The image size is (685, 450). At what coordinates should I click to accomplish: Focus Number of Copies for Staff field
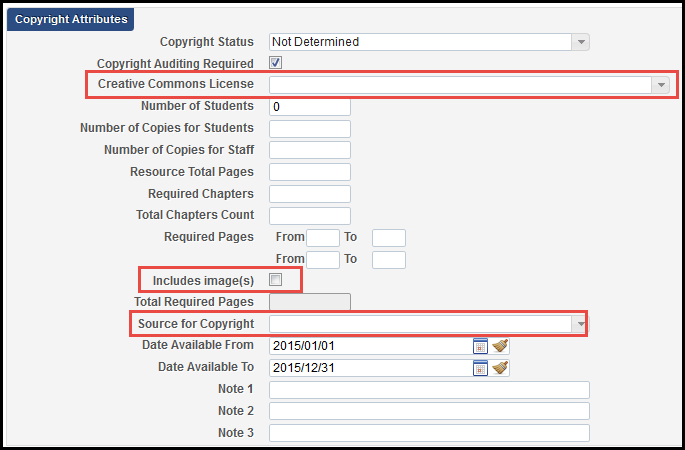(x=310, y=150)
